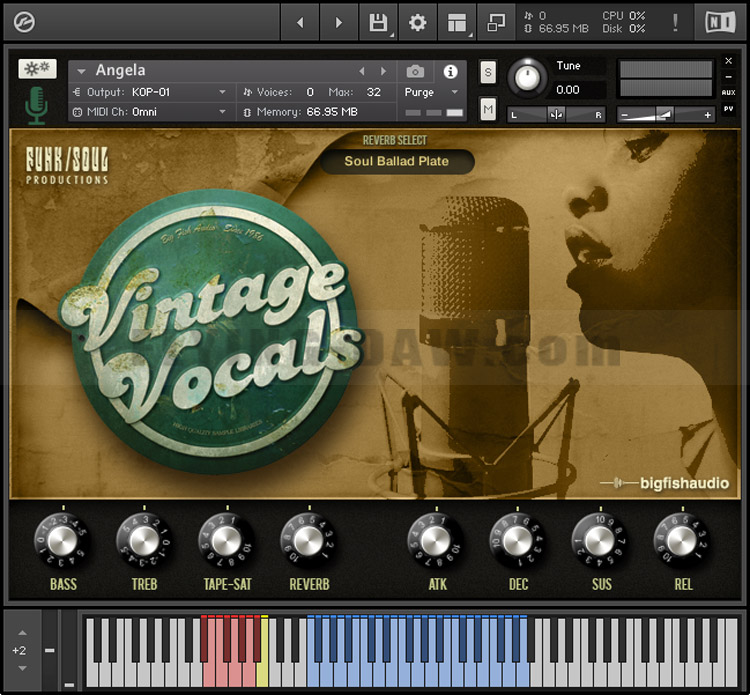Image resolution: width=750 pixels, height=695 pixels.
Task: Minimize instrument header with minus button
Action: 728,77
